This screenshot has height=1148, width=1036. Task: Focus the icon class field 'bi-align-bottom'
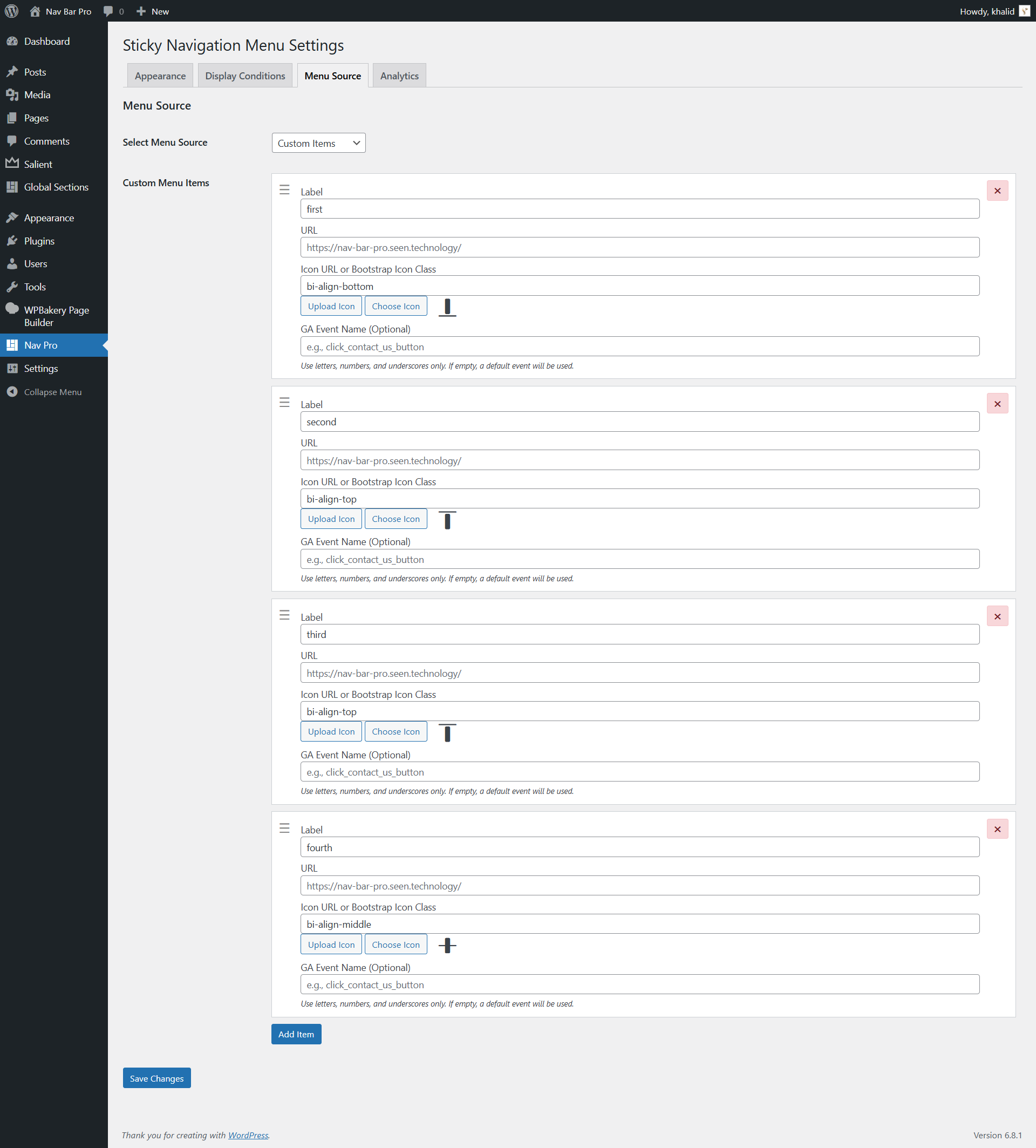640,286
